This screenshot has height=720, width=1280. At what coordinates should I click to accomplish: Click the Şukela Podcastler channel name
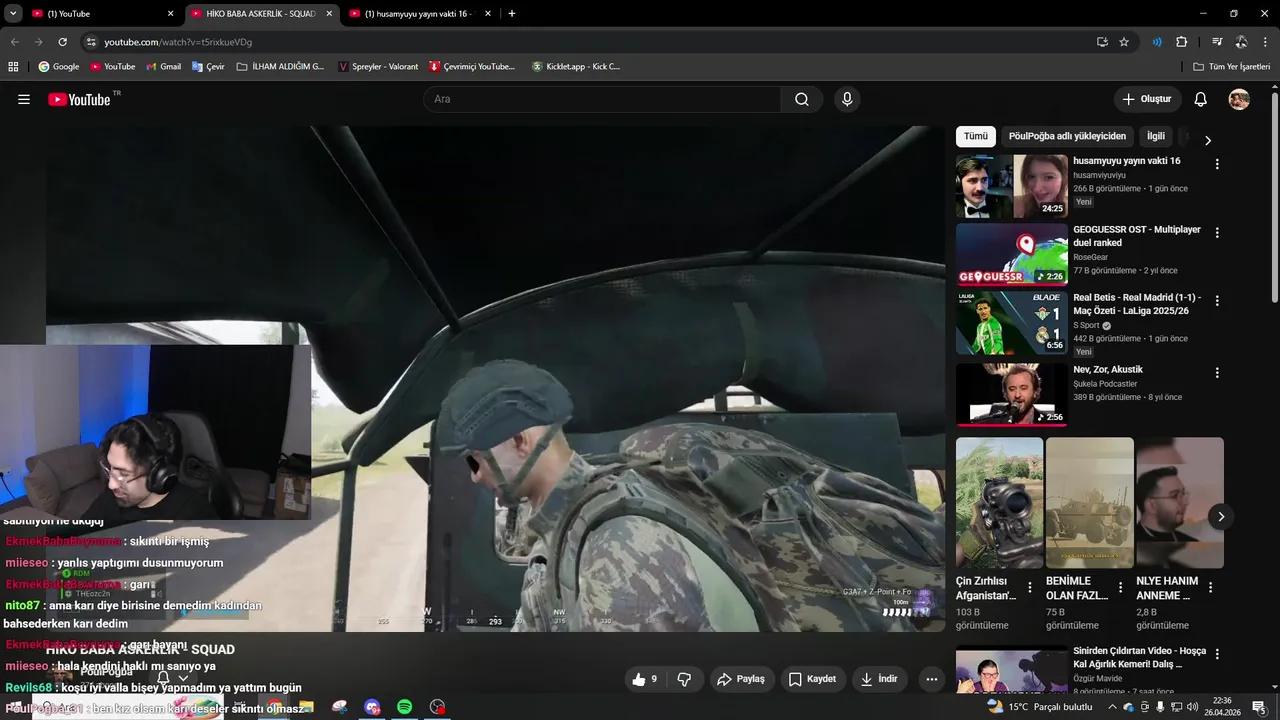(1105, 384)
